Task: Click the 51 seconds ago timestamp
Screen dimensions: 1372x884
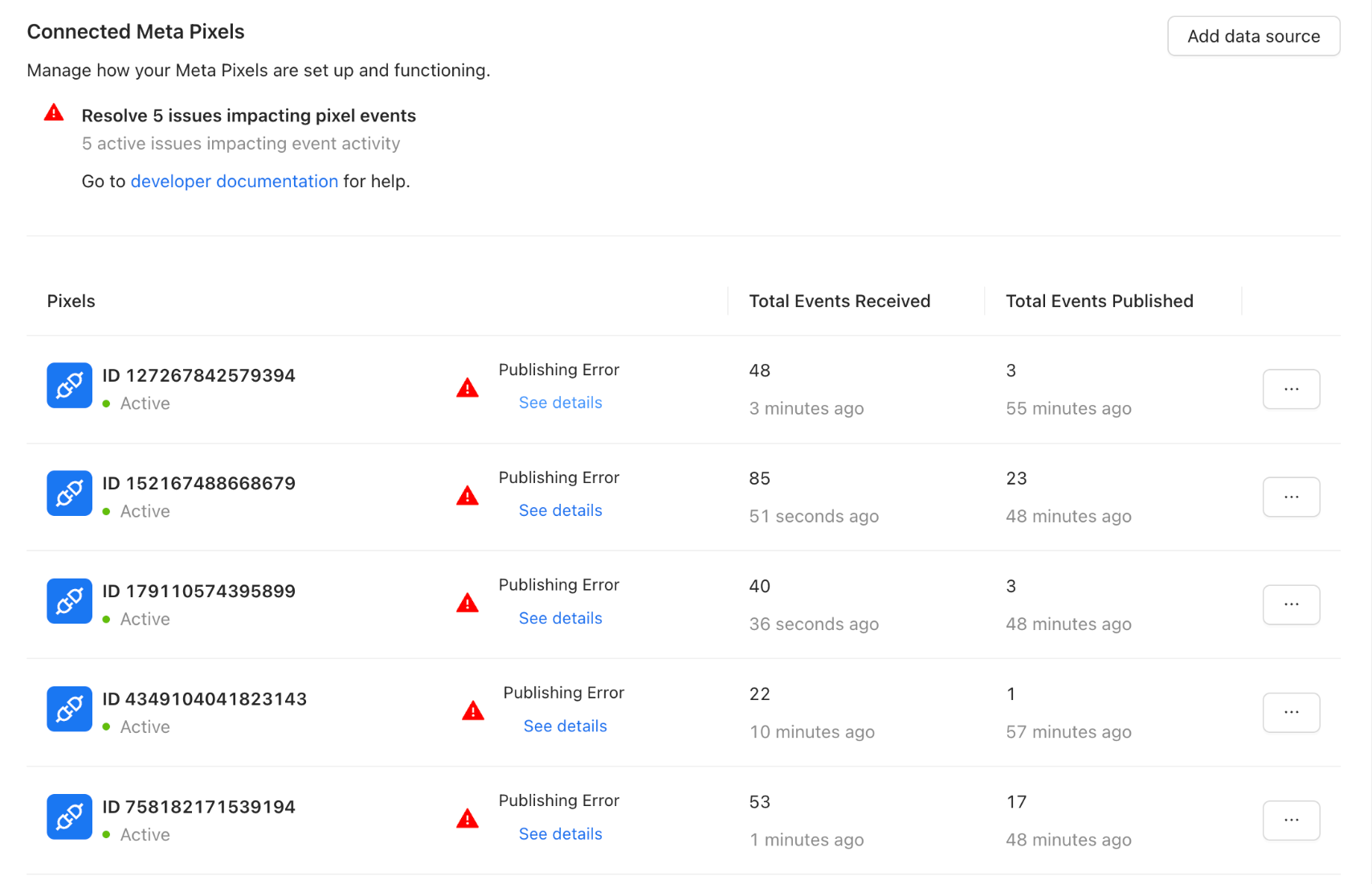Action: (x=814, y=517)
